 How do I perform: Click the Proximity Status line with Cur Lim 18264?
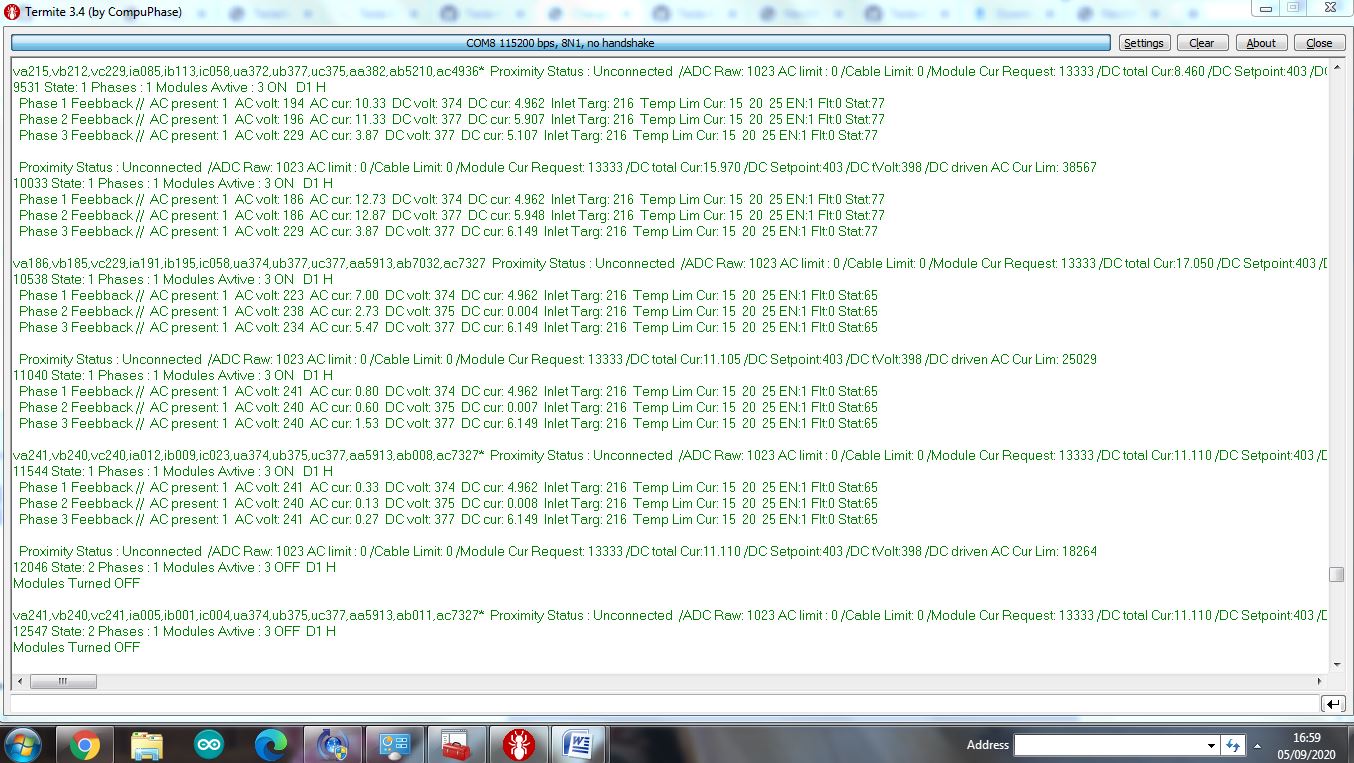point(558,551)
